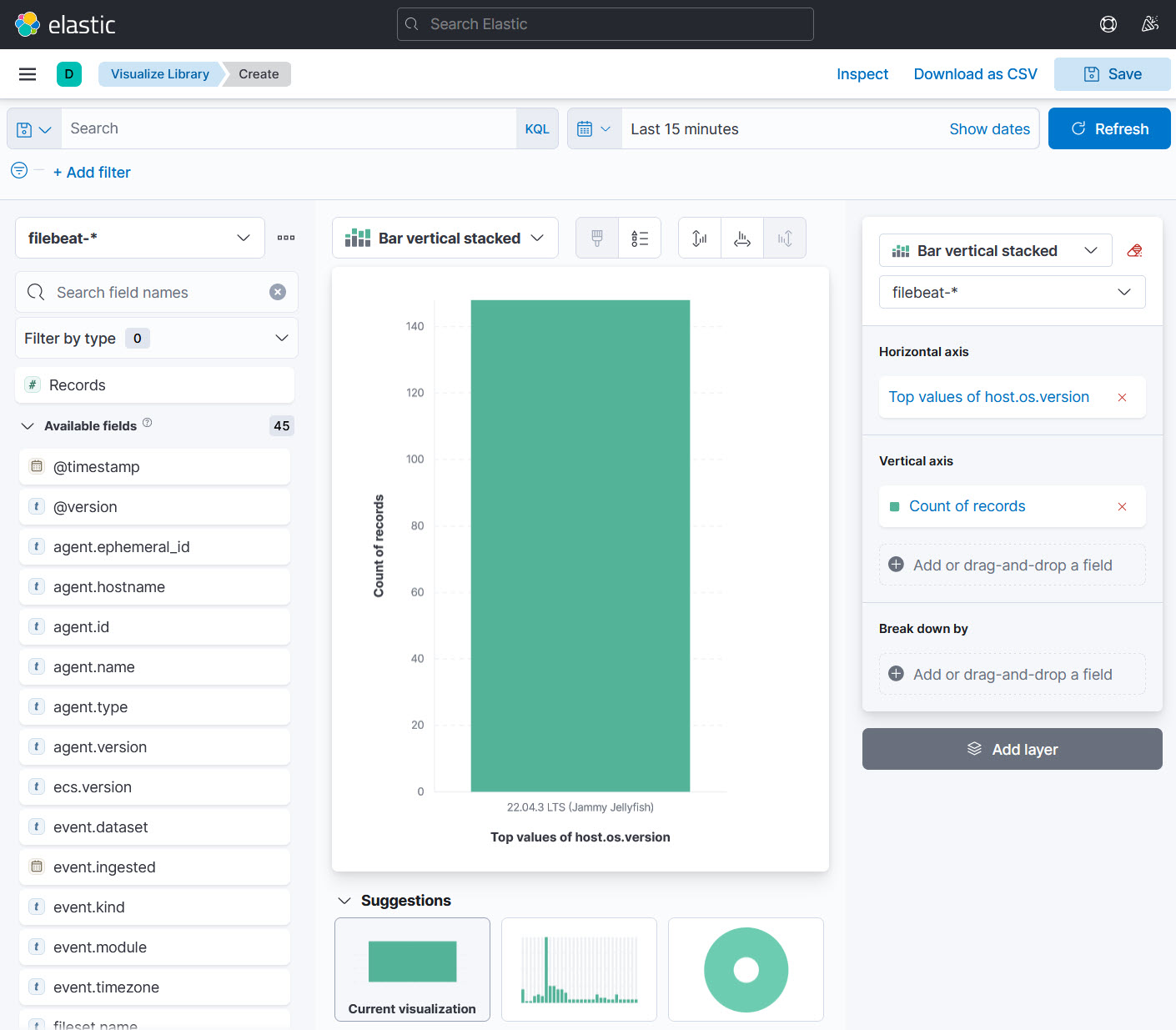Open bottom axis settings icon

pyautogui.click(x=742, y=239)
